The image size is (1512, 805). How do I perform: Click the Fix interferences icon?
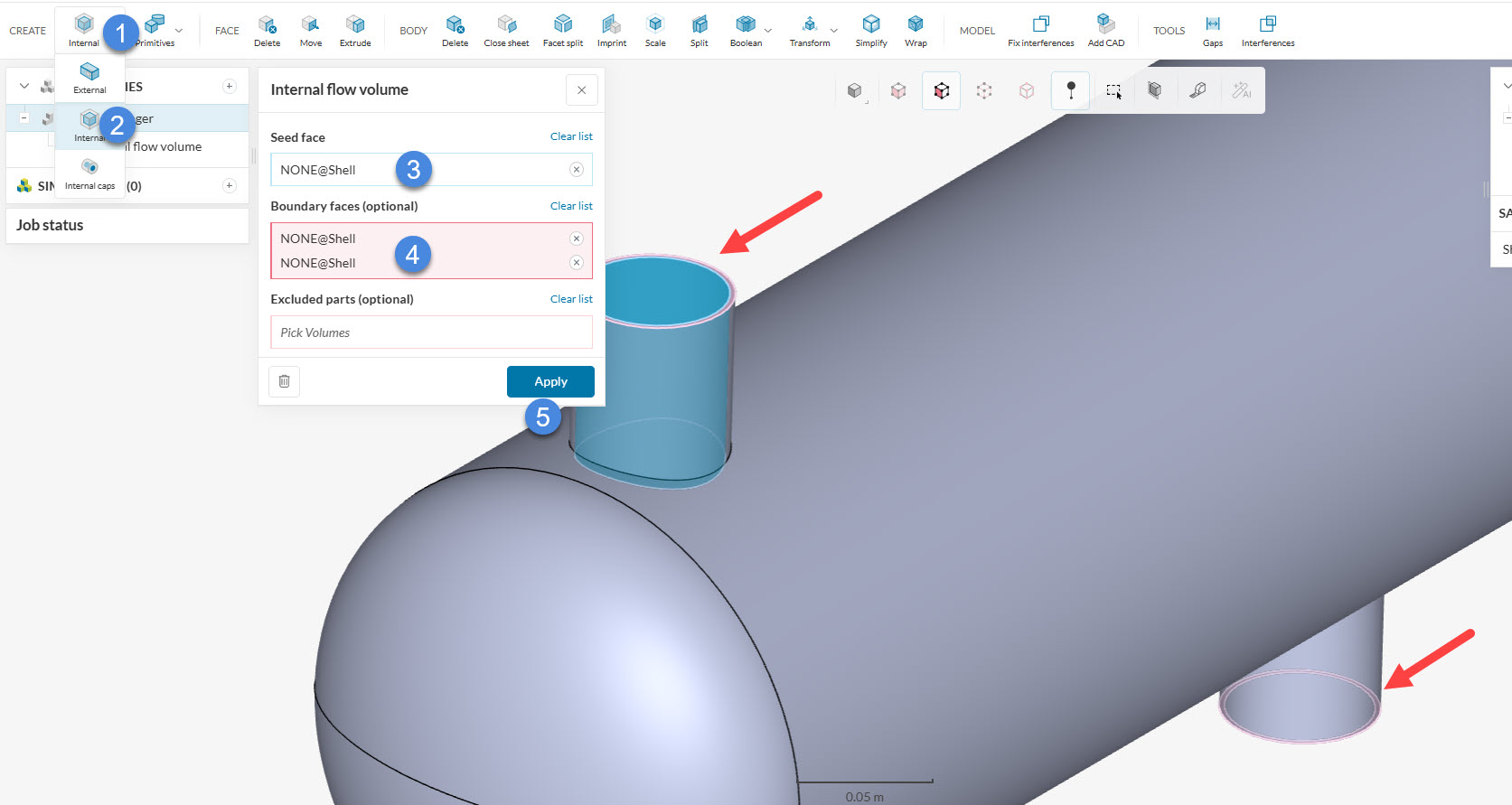tap(1040, 30)
